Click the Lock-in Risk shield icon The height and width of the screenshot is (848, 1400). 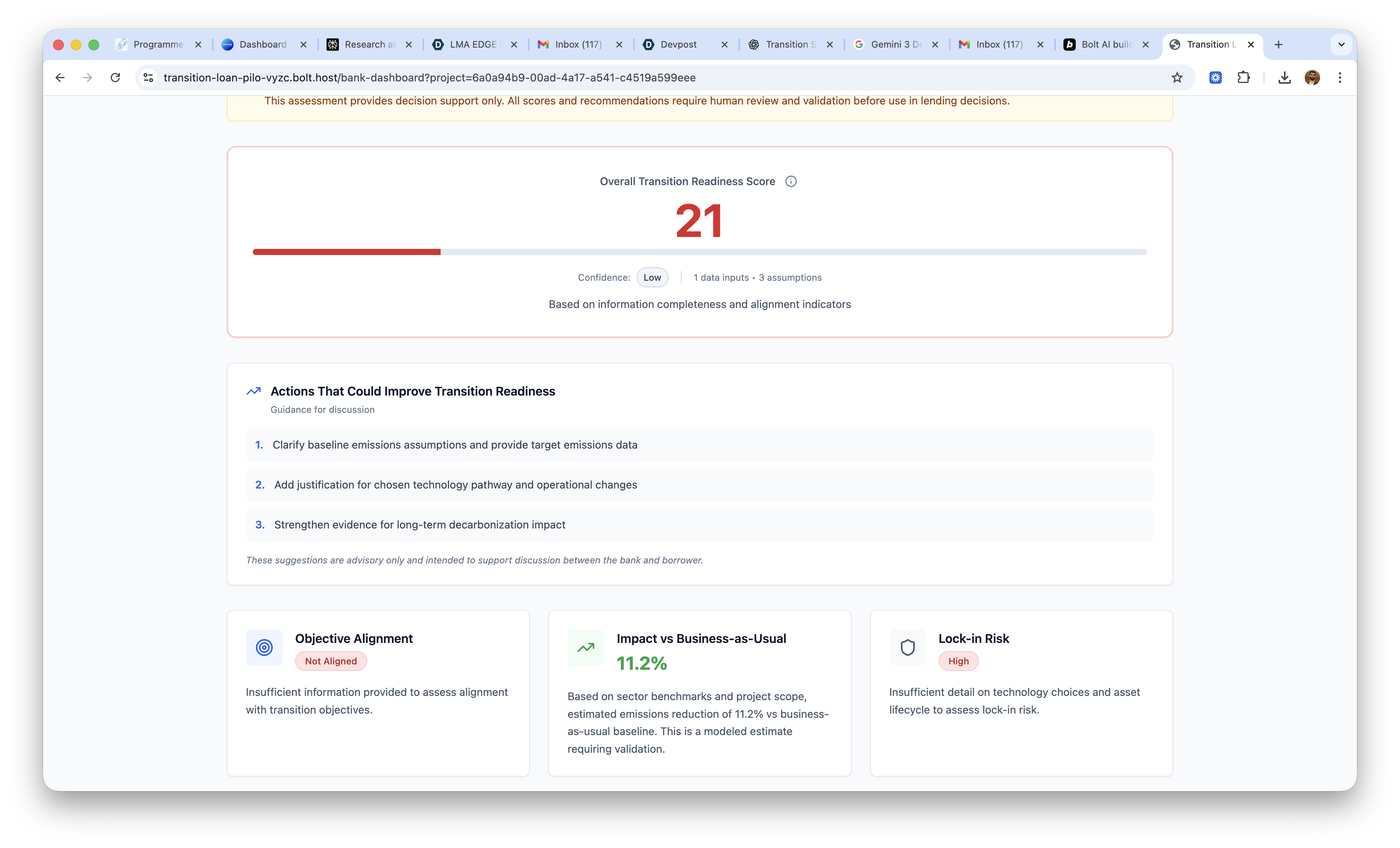click(907, 647)
